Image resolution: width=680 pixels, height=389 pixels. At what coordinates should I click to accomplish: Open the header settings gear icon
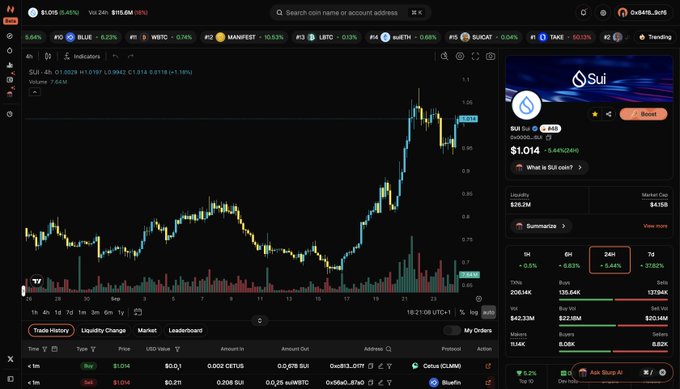click(x=603, y=13)
